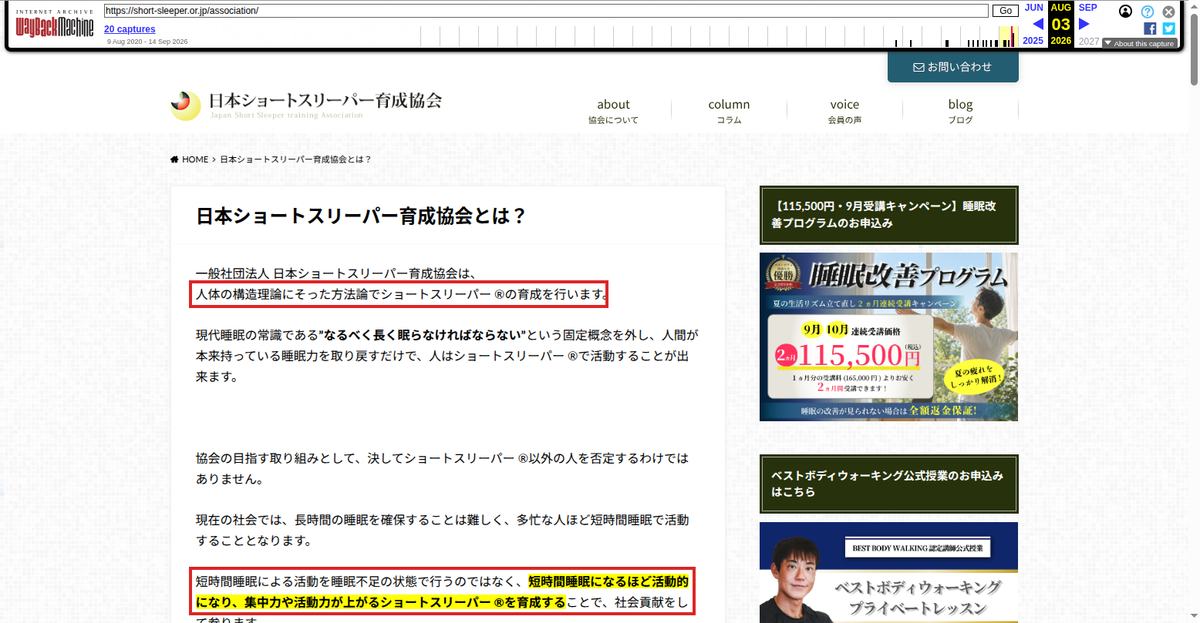Open the voice 会員の声 menu
The width and height of the screenshot is (1200, 623).
point(845,111)
